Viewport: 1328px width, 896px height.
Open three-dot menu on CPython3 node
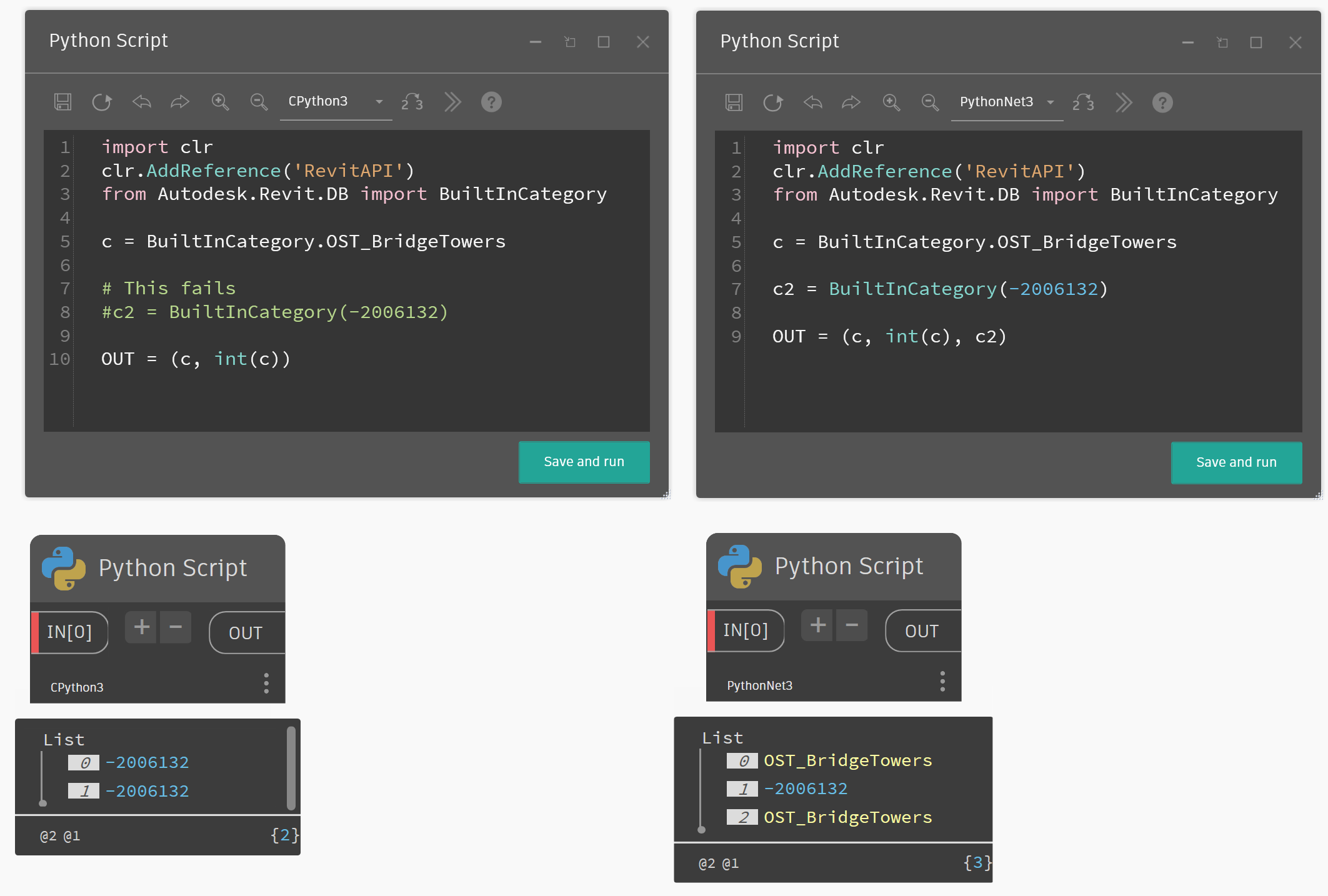click(266, 684)
